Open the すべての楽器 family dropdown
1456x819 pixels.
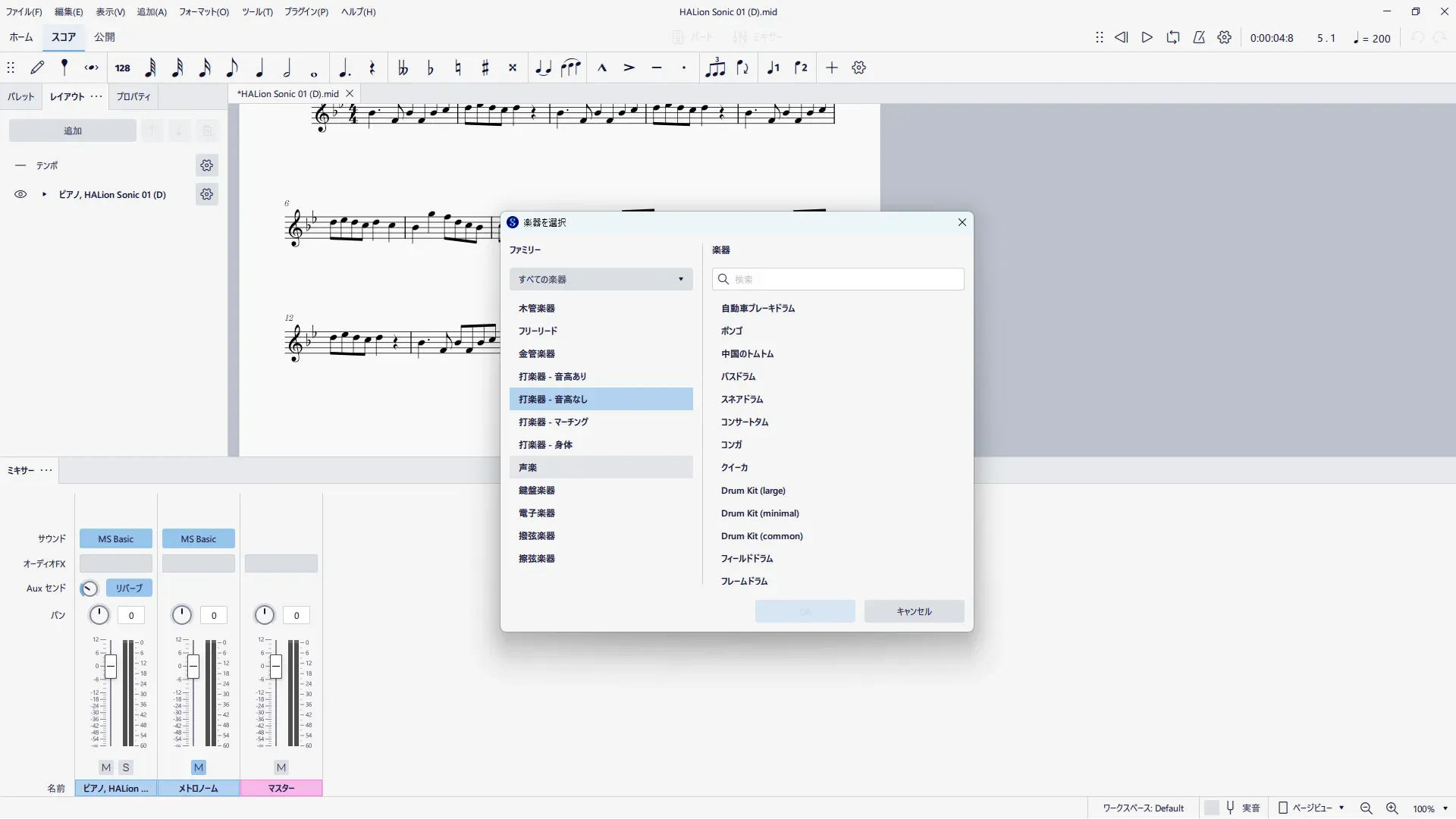coord(601,279)
